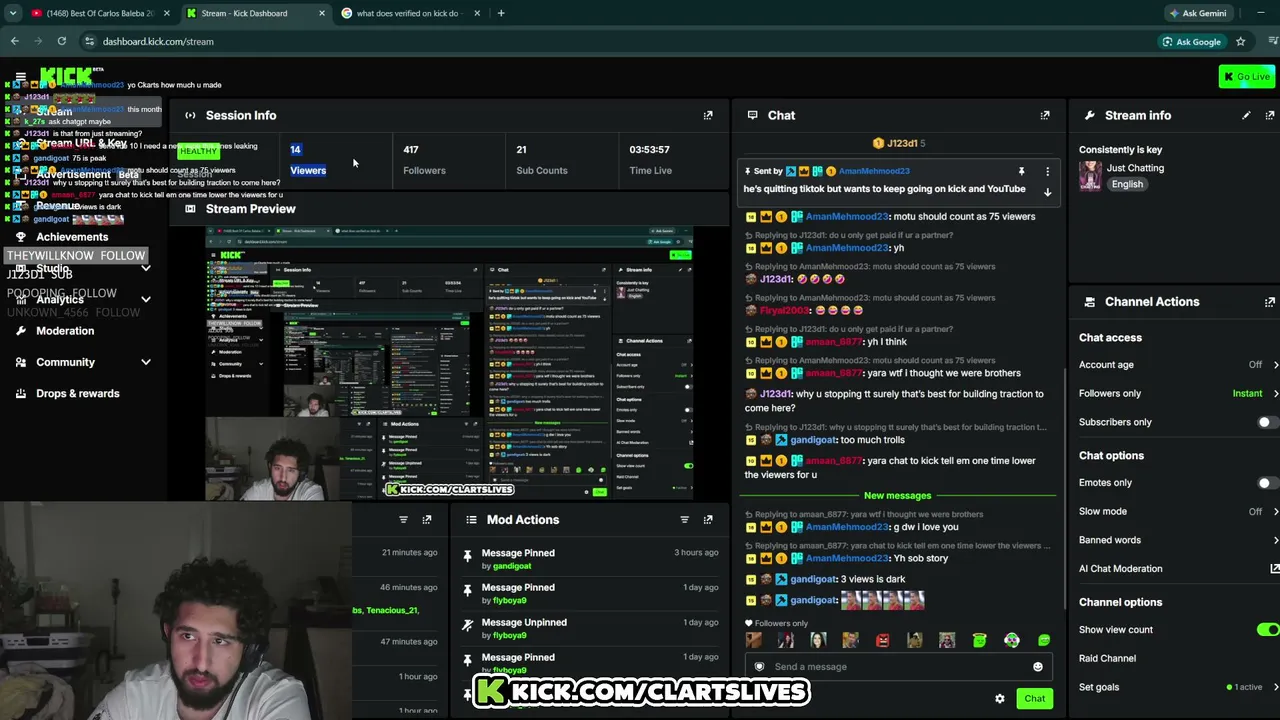The height and width of the screenshot is (720, 1280).
Task: Pop out the Channel Actions panel
Action: pyautogui.click(x=1270, y=302)
